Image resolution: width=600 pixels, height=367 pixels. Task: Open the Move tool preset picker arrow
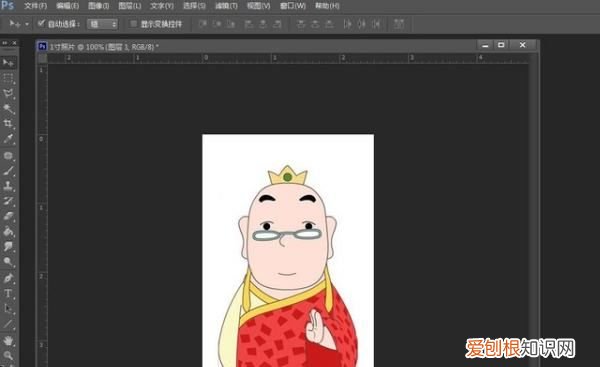tap(27, 24)
